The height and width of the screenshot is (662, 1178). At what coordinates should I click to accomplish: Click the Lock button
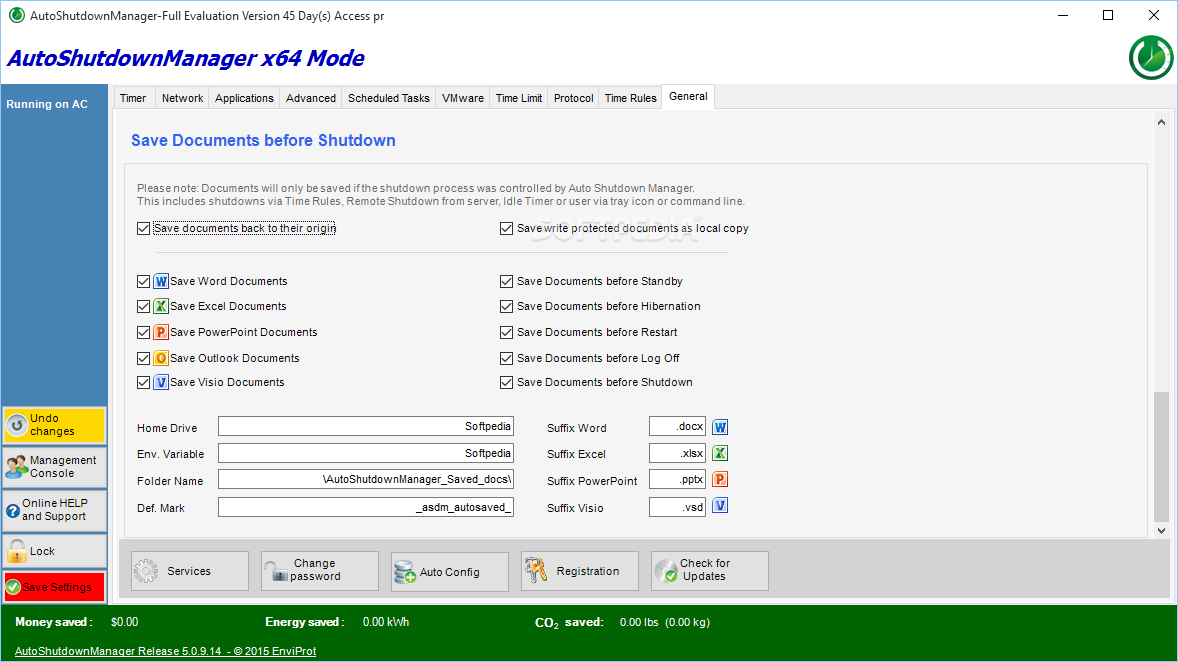(x=54, y=552)
